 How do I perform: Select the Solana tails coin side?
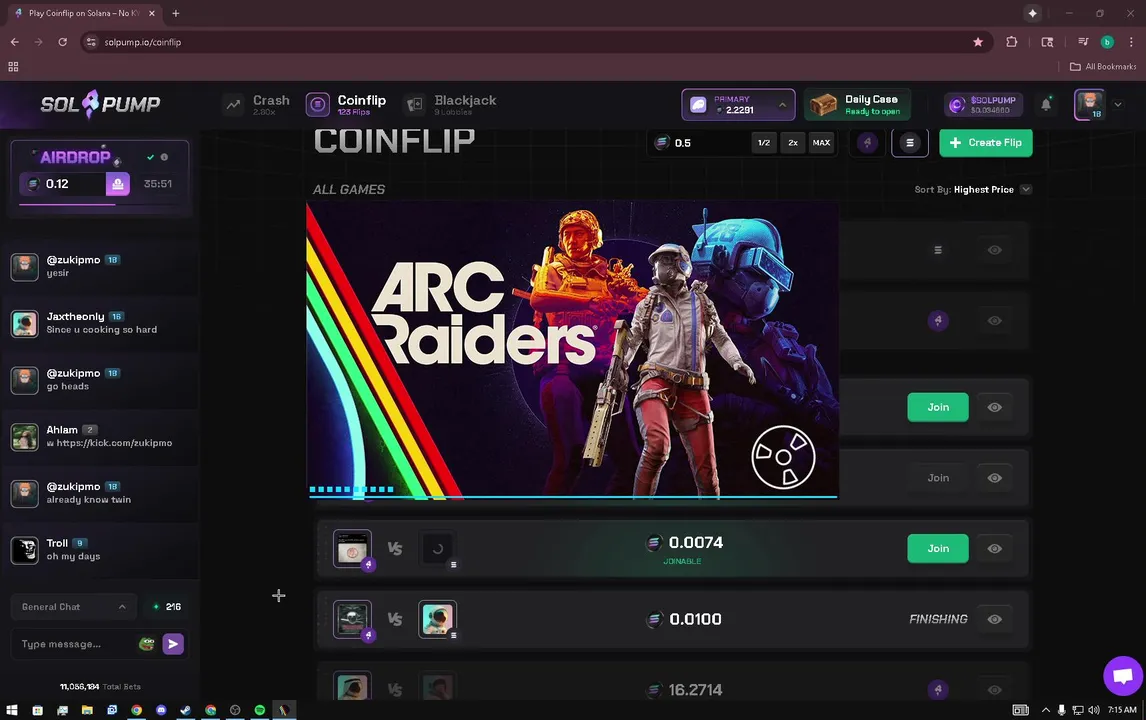(x=910, y=143)
